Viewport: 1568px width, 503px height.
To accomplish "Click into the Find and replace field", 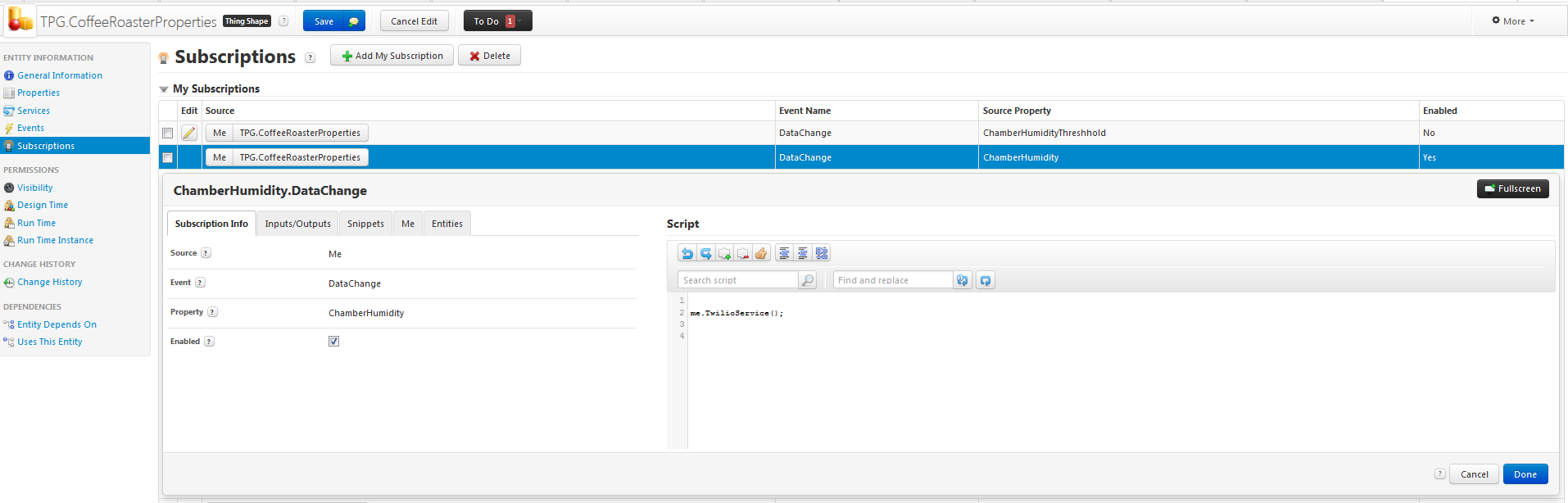I will (893, 280).
